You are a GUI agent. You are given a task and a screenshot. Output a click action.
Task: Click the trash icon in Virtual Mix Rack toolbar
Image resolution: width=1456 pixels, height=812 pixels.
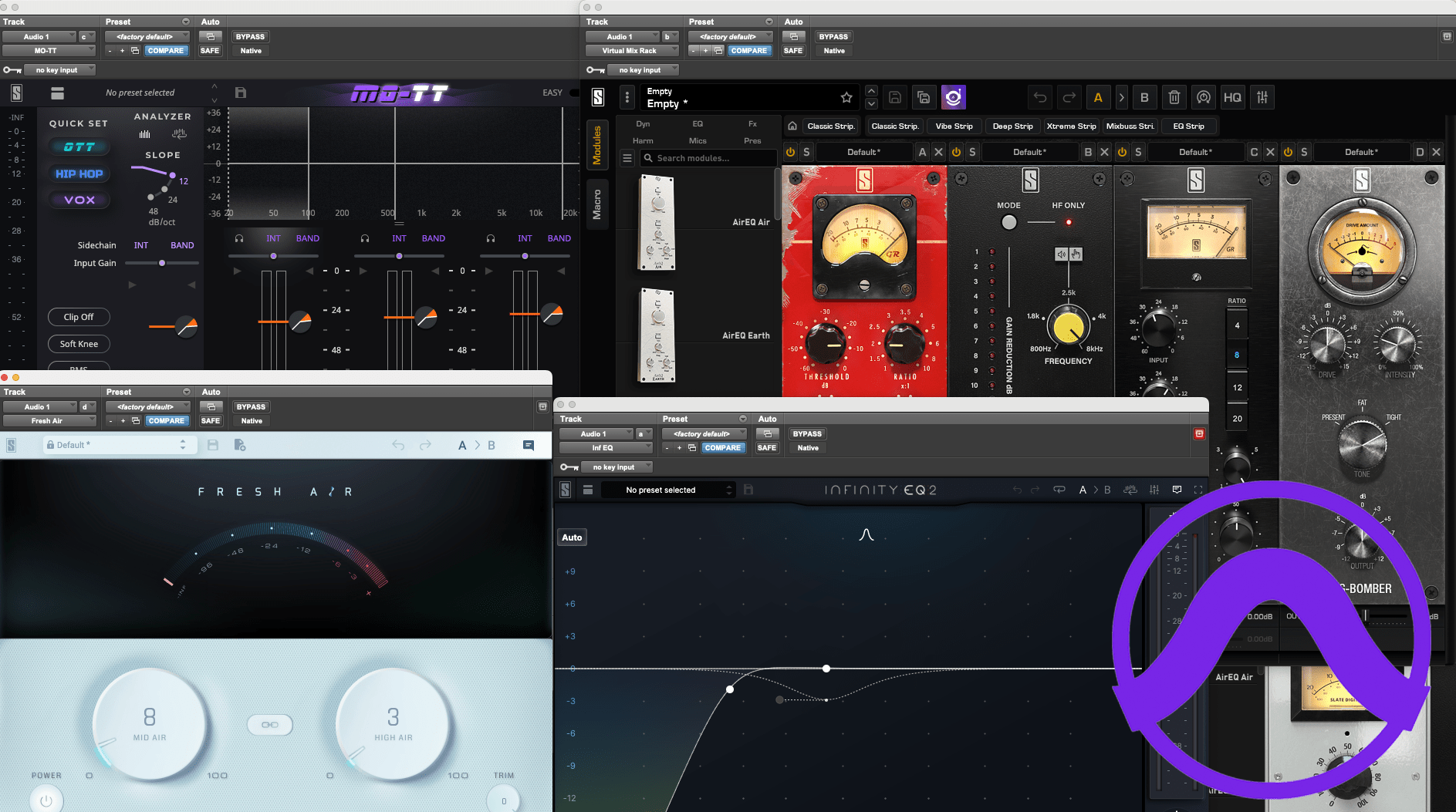[1174, 97]
